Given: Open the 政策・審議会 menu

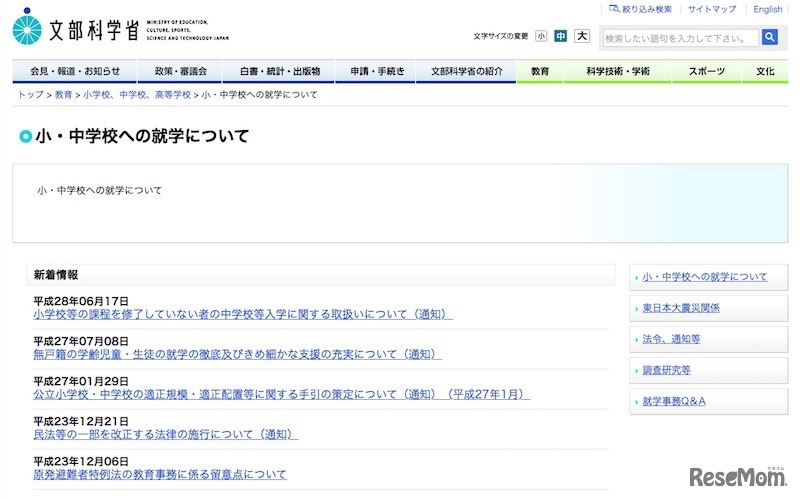Looking at the screenshot, I should (181, 72).
